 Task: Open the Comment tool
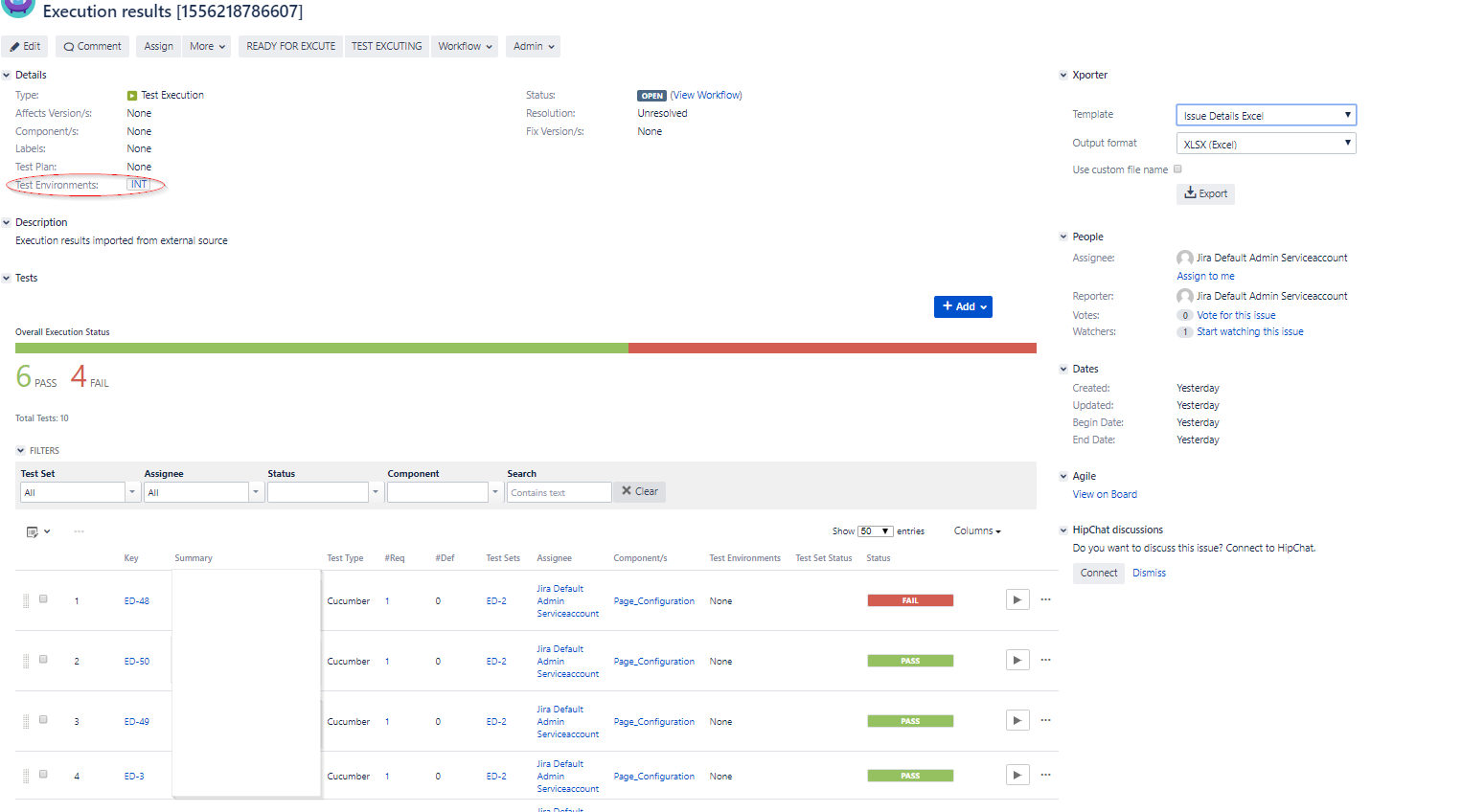coord(92,46)
